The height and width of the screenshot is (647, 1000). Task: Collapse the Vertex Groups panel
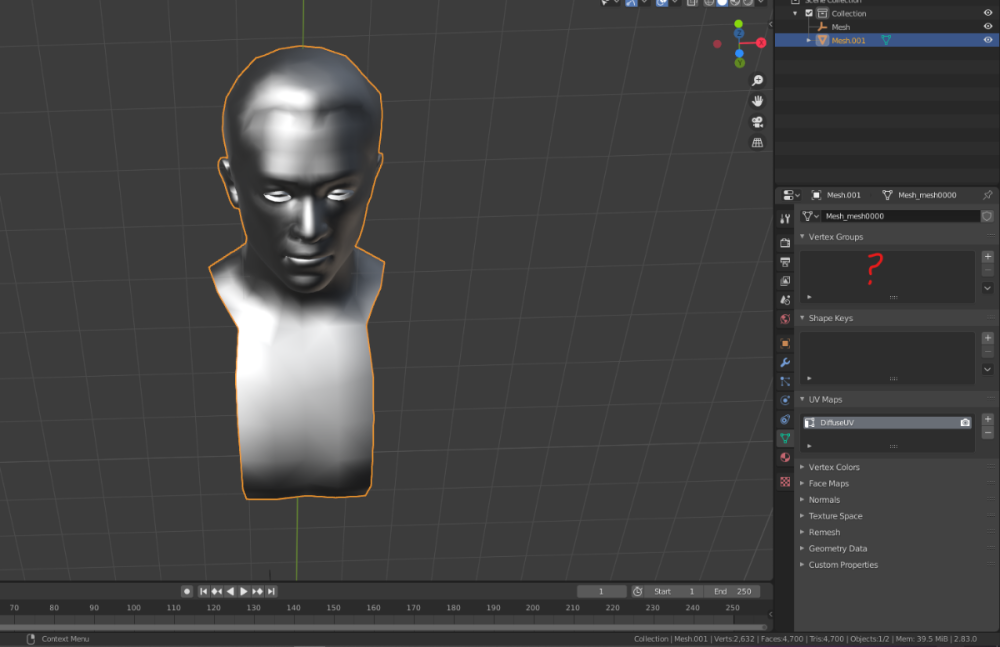pos(837,237)
